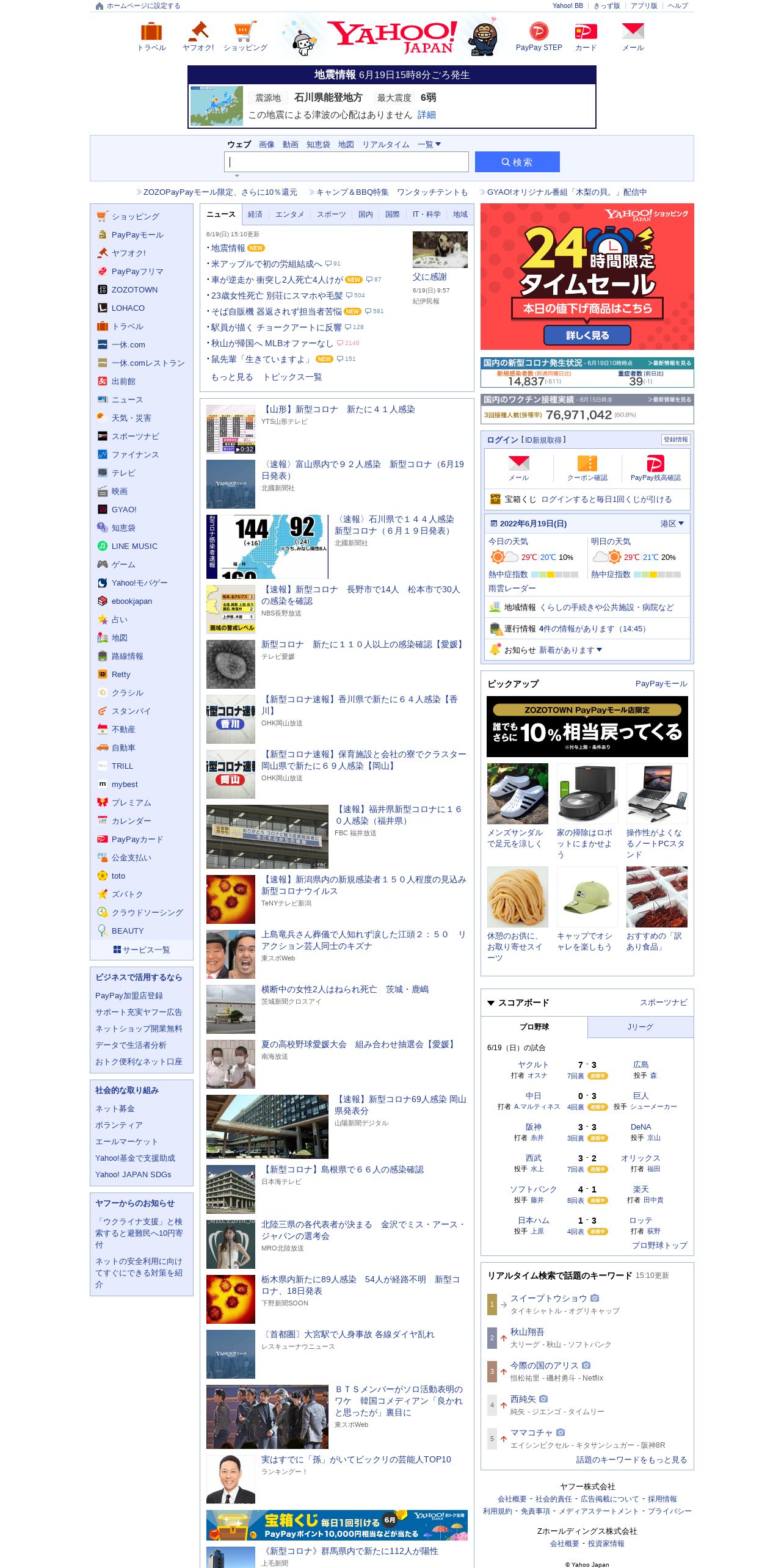Open the search suggestions arrow below search box

coord(237,175)
